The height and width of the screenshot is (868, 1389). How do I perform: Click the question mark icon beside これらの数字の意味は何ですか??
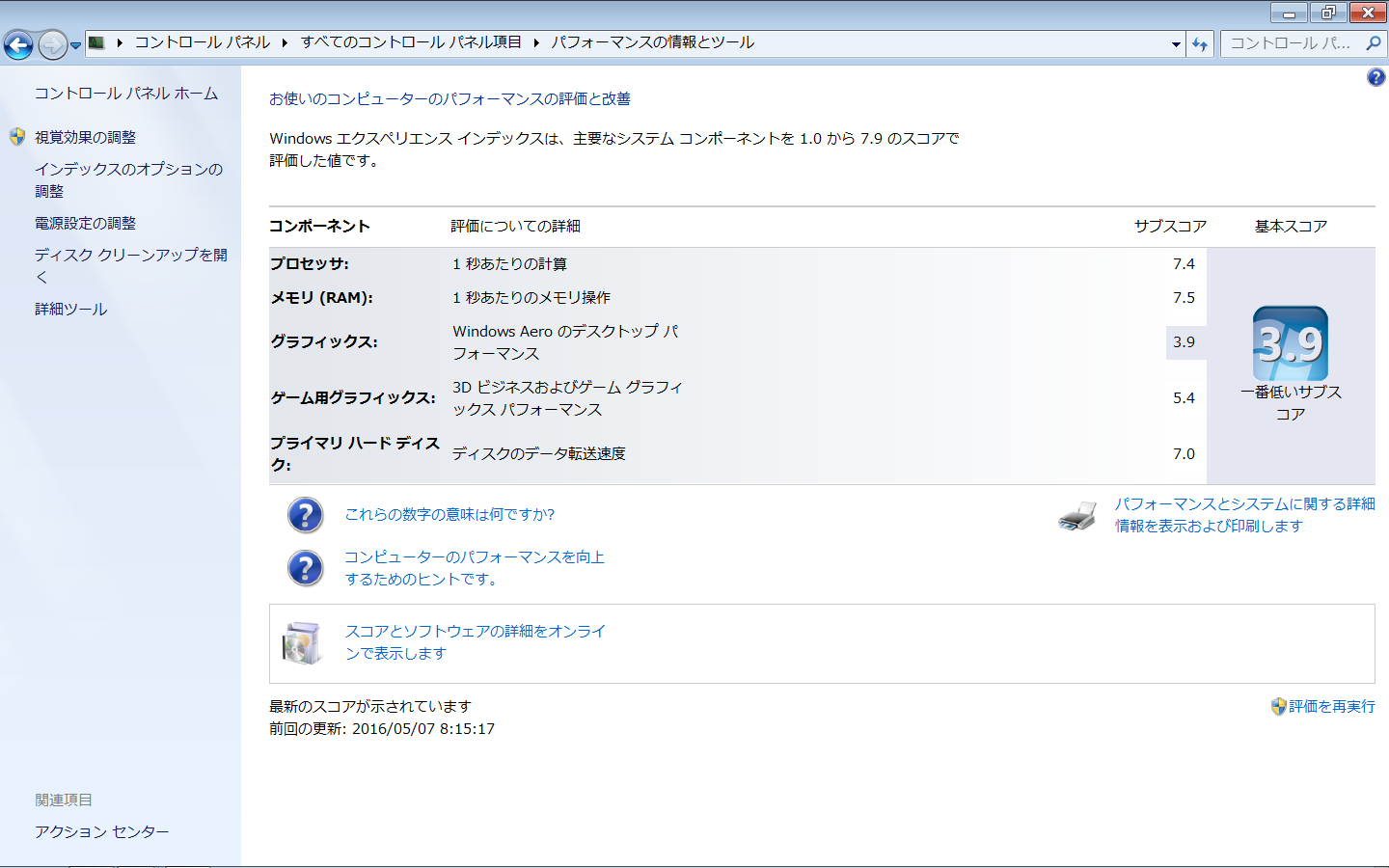coord(305,515)
